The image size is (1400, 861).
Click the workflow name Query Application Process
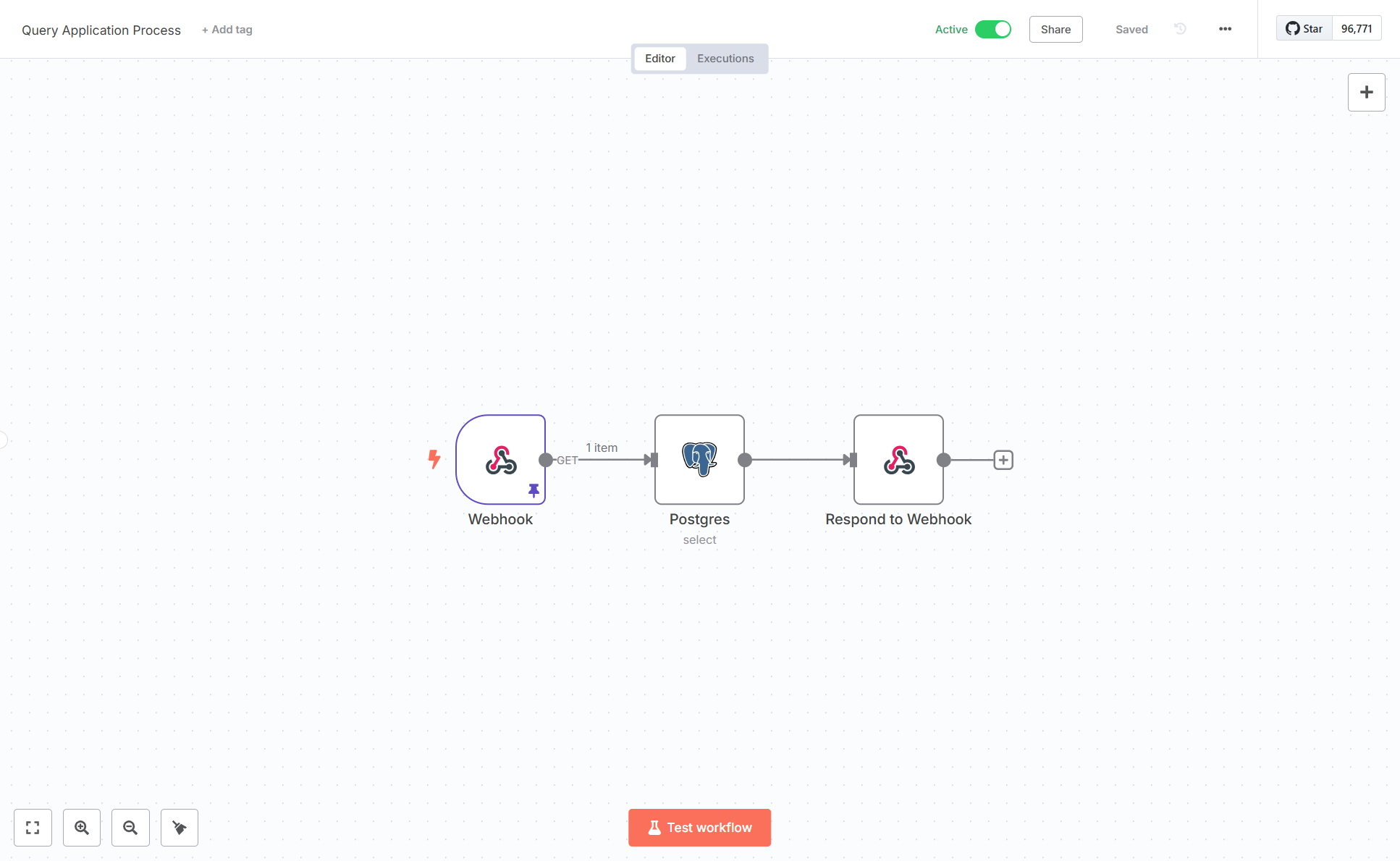[101, 30]
